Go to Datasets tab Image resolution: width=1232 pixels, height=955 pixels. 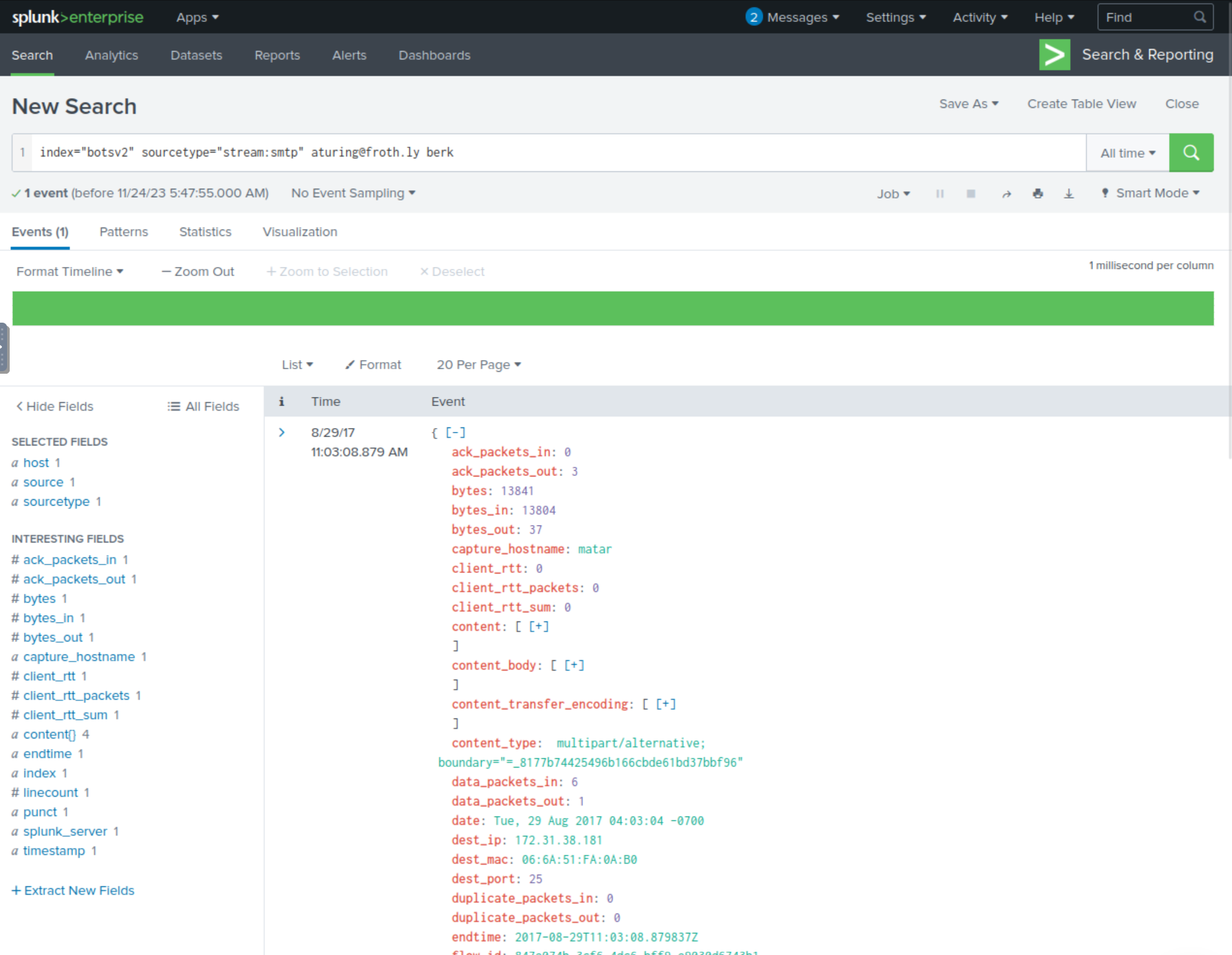(196, 56)
